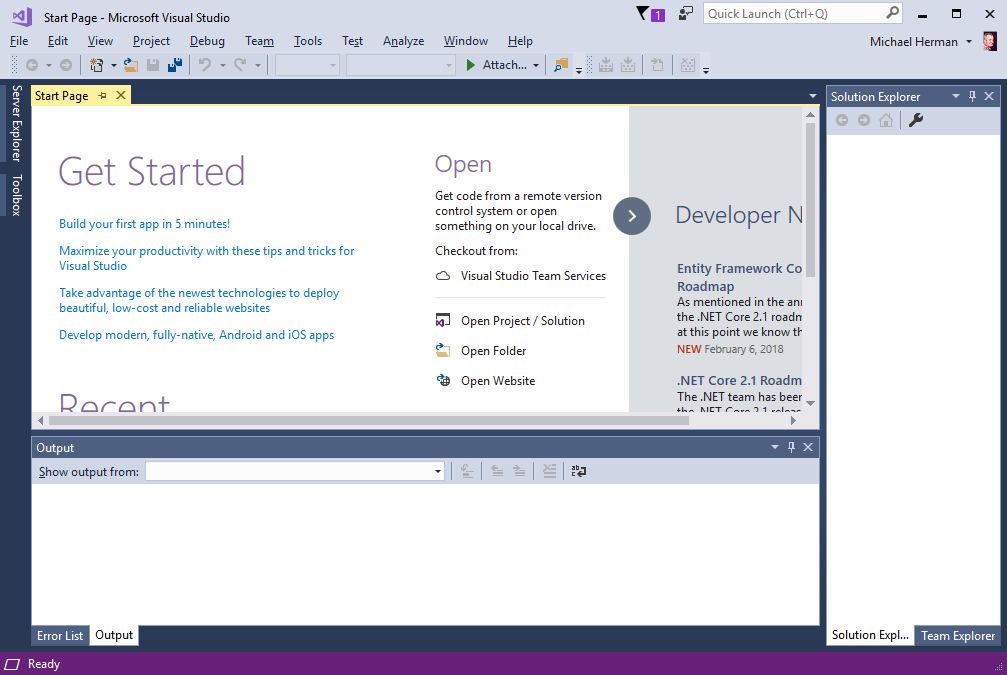Click Visual Studio Team Services checkout
The image size is (1007, 675).
pos(521,276)
